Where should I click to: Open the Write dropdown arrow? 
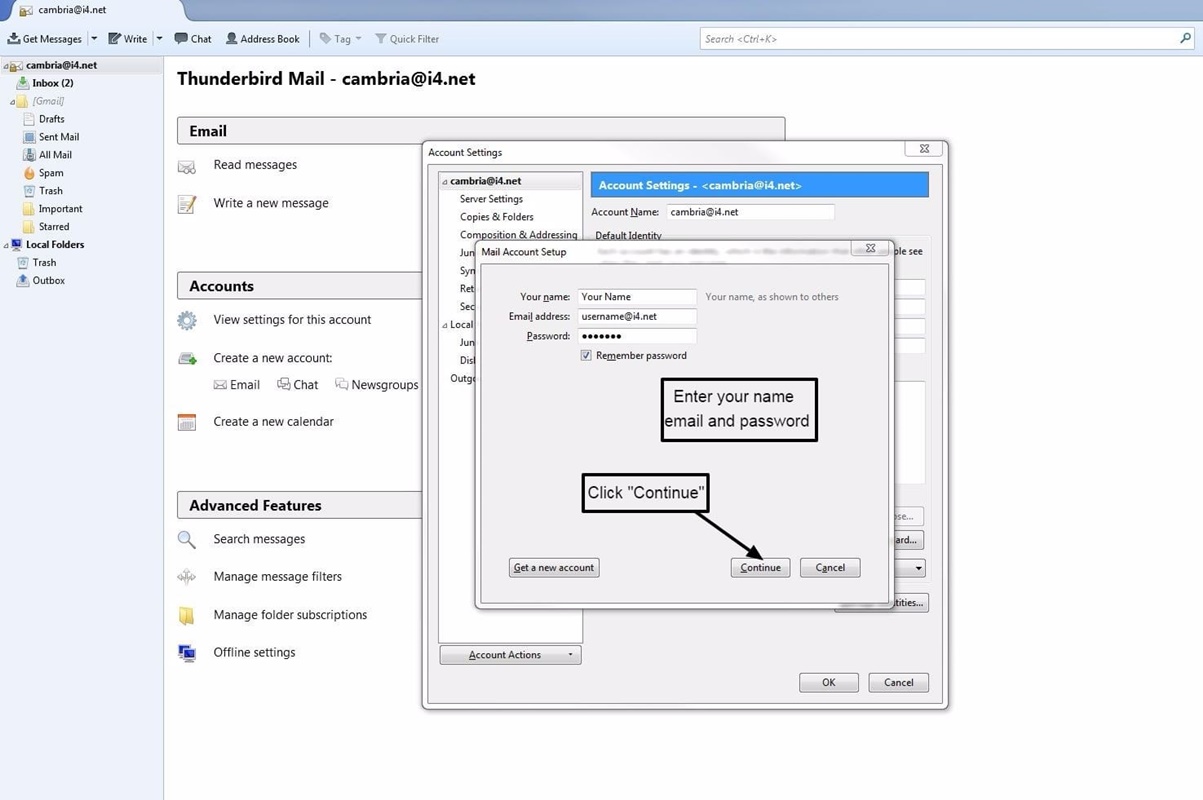tap(159, 39)
